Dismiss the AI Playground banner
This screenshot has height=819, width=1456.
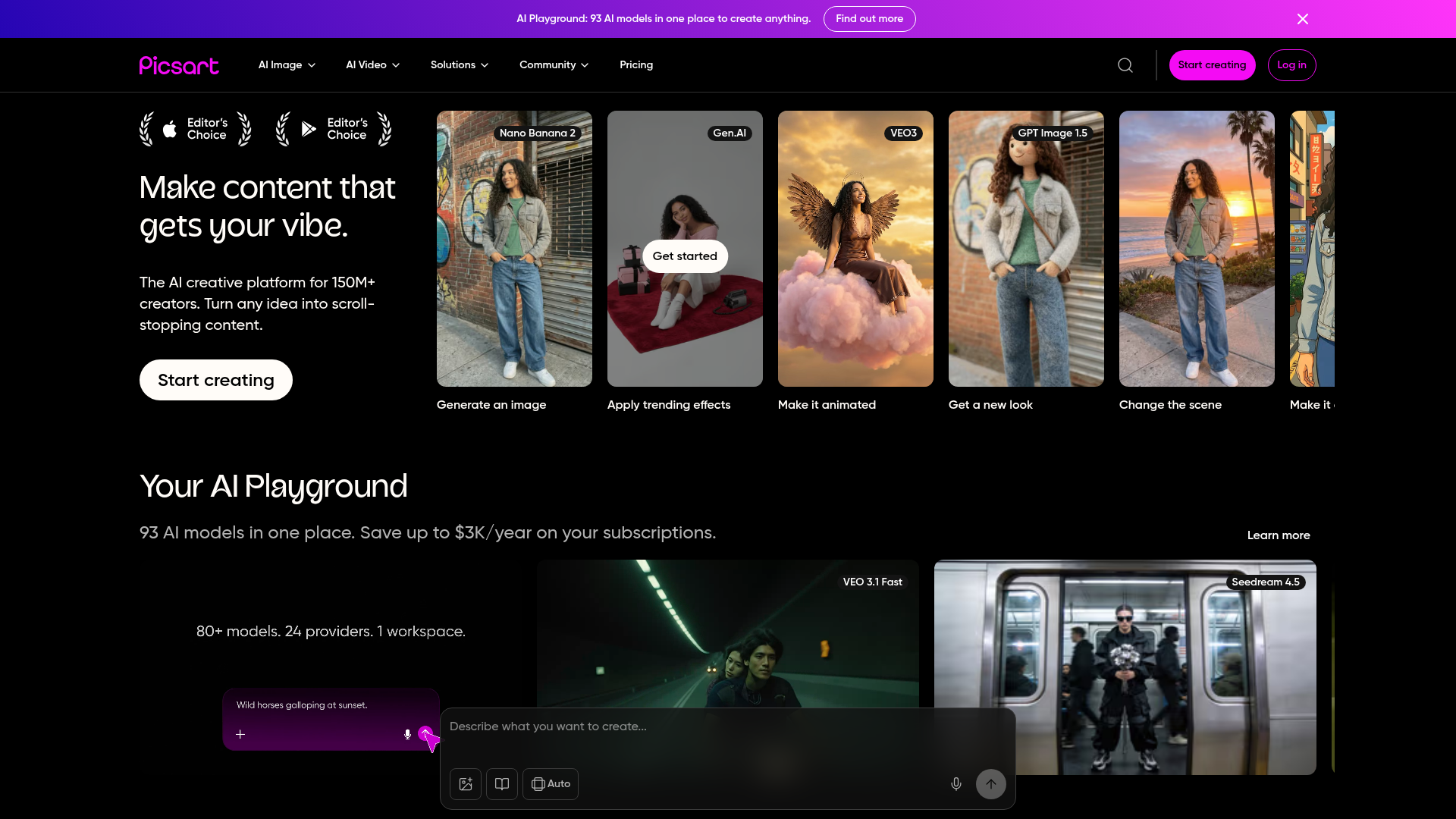tap(1302, 18)
